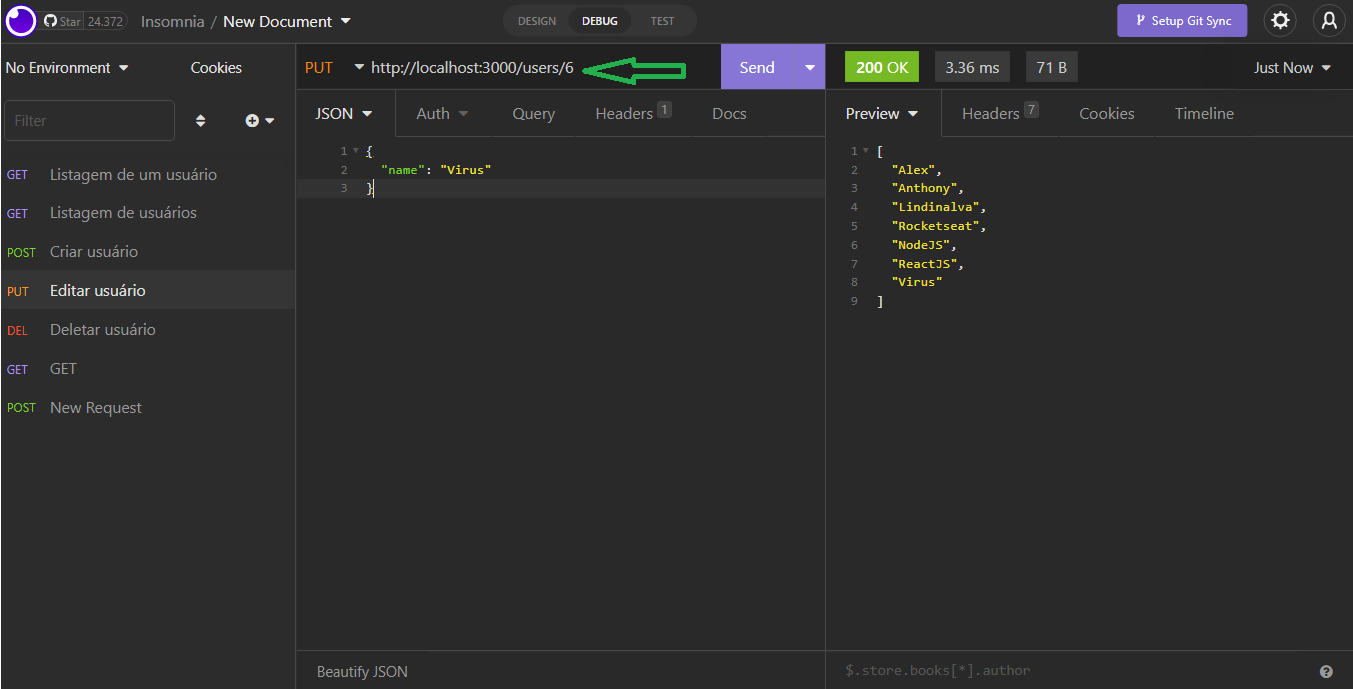
Task: Select the New Request item
Action: click(x=148, y=408)
